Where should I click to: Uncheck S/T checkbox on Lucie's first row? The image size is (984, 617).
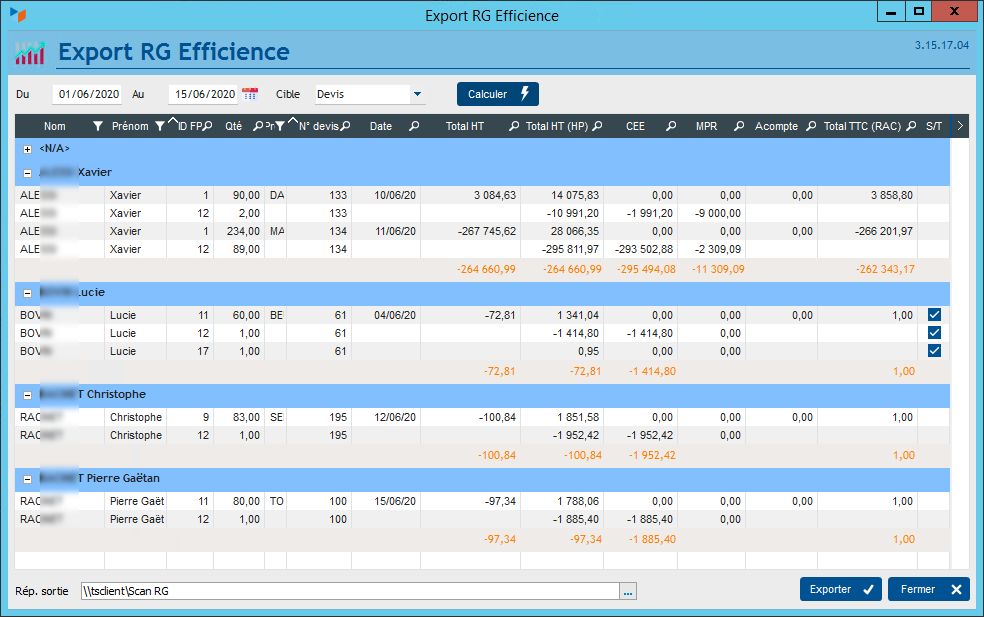(934, 315)
